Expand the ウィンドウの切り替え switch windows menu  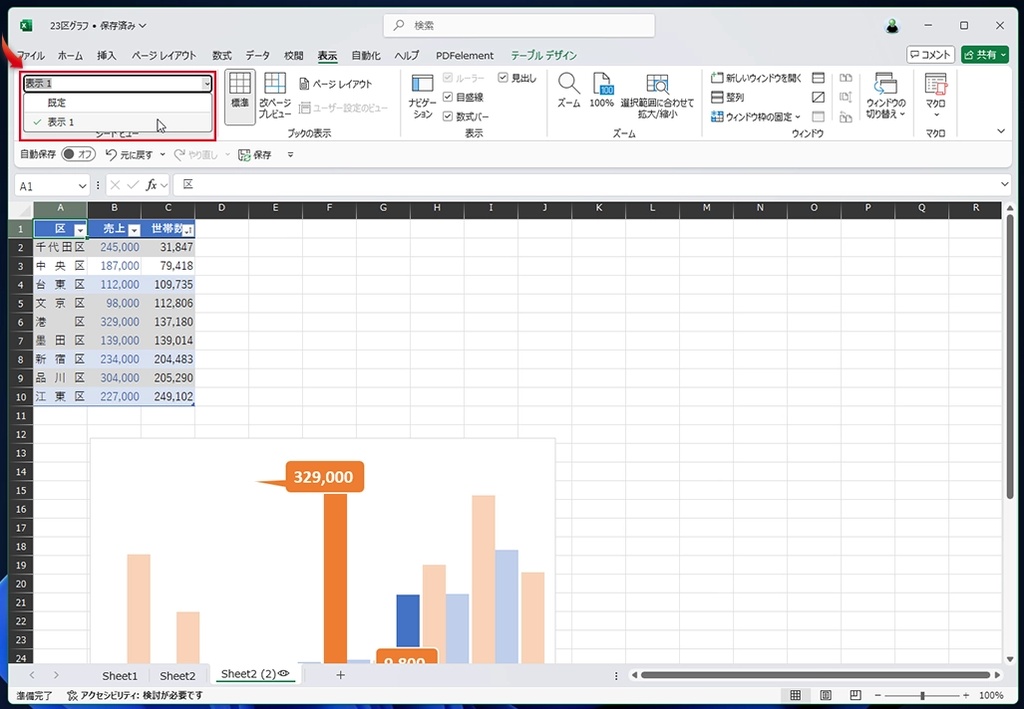pos(886,97)
